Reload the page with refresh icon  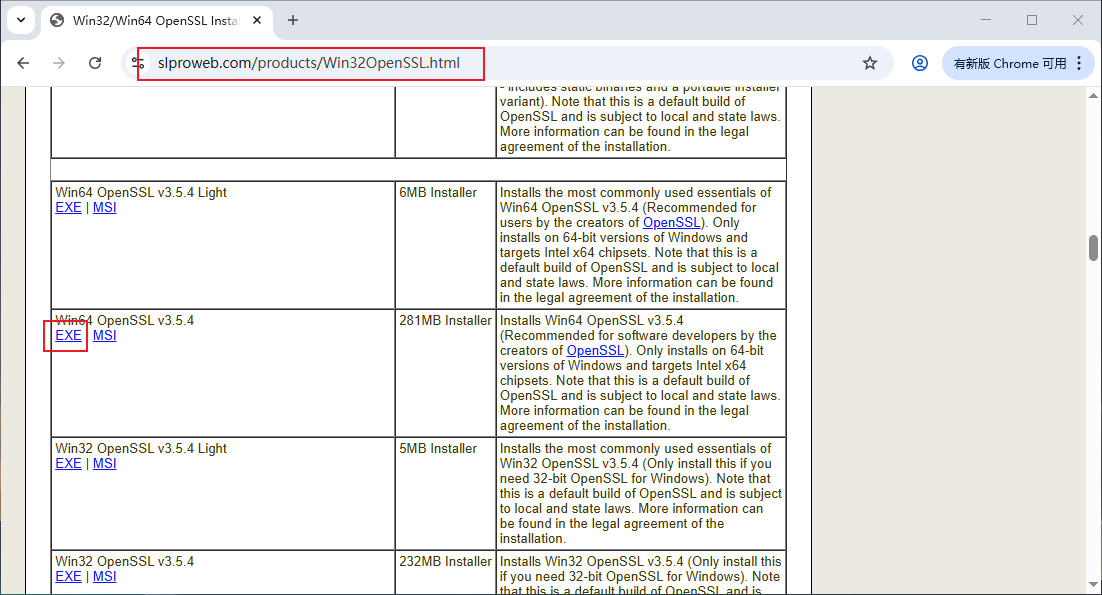point(95,63)
